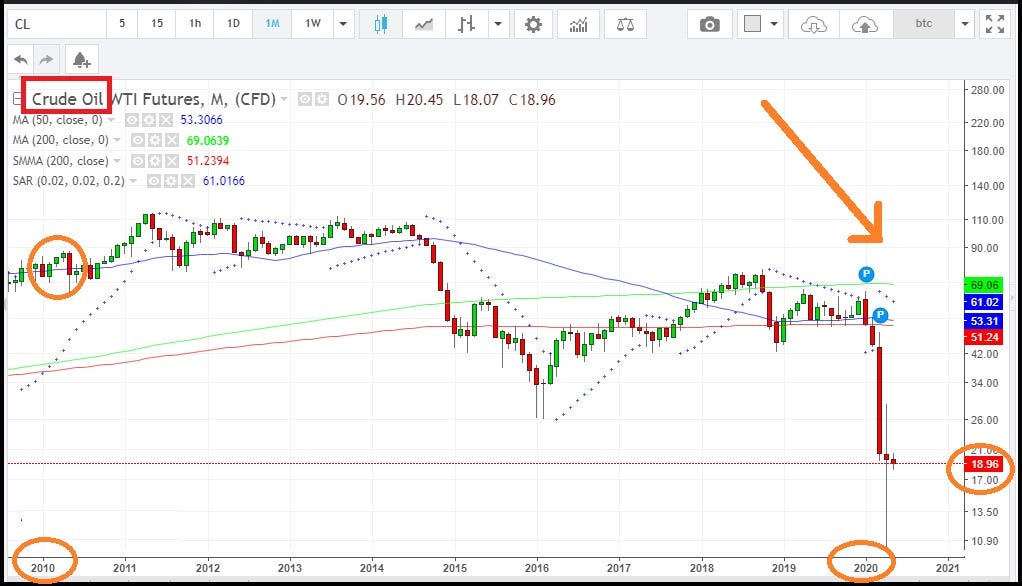Remove the MA 50 indicator

166,120
